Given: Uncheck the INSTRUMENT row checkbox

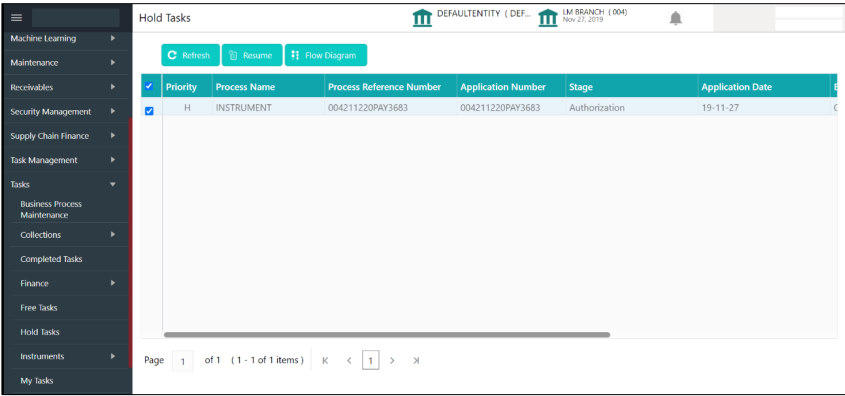Looking at the screenshot, I should click(149, 110).
